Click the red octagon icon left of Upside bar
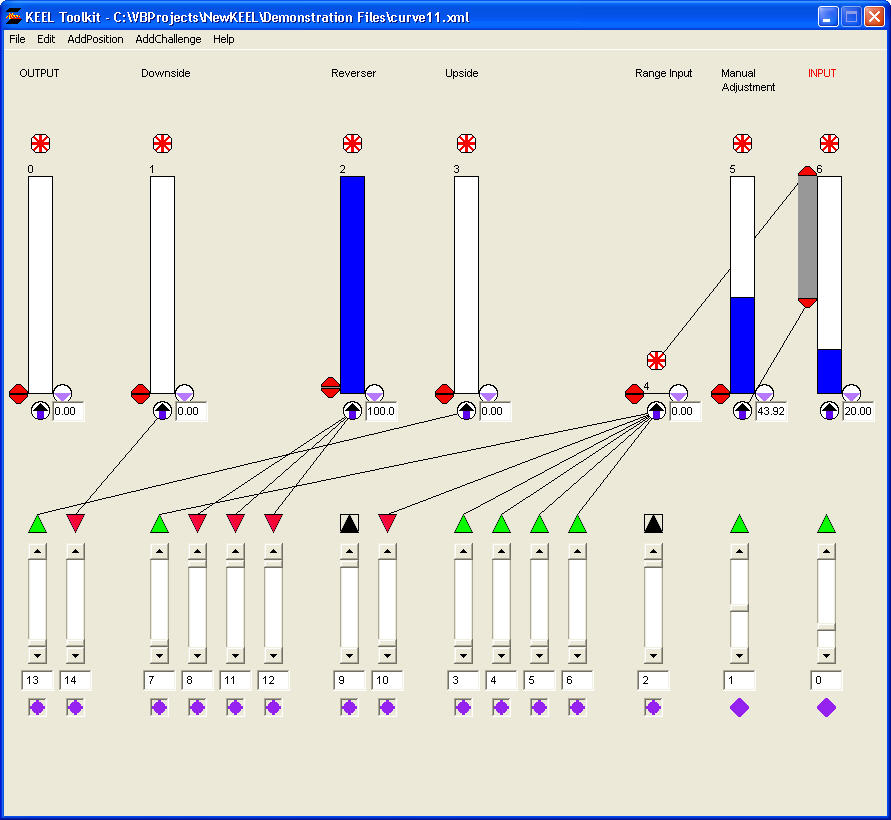The image size is (891, 820). (444, 394)
